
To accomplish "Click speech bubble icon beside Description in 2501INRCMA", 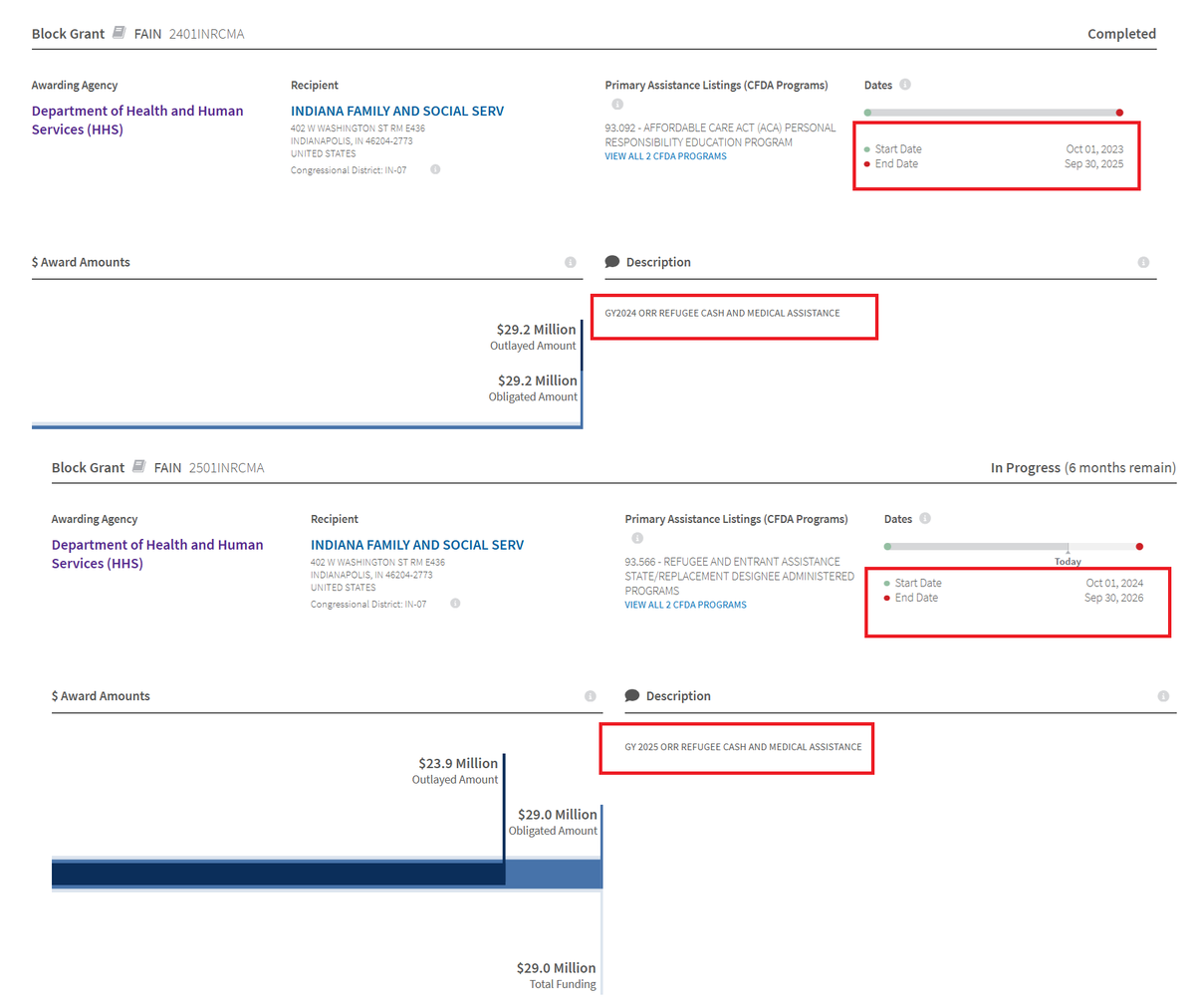I will (632, 695).
